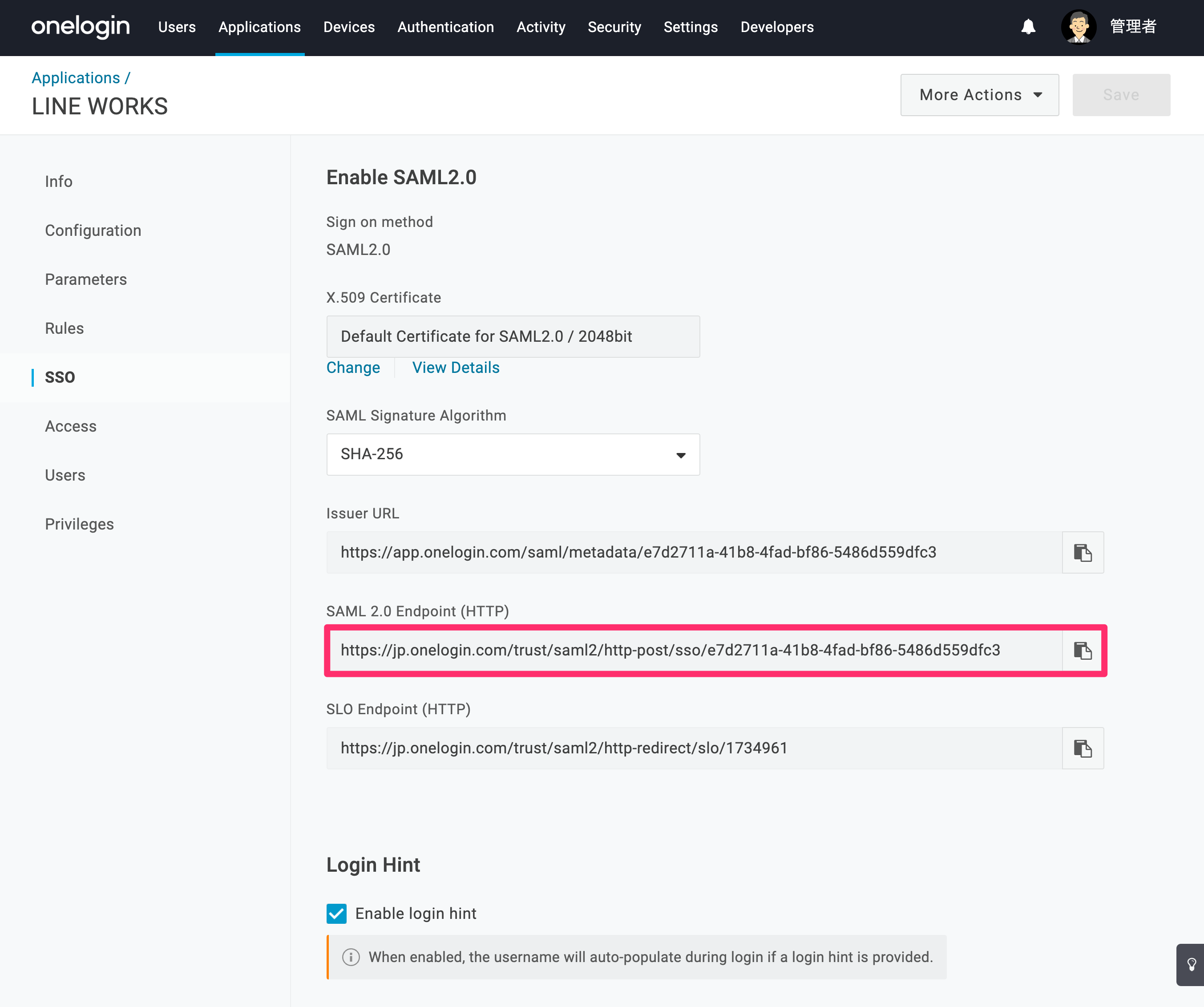The image size is (1204, 1007).
Task: Click the Change certificate link
Action: pyautogui.click(x=353, y=368)
